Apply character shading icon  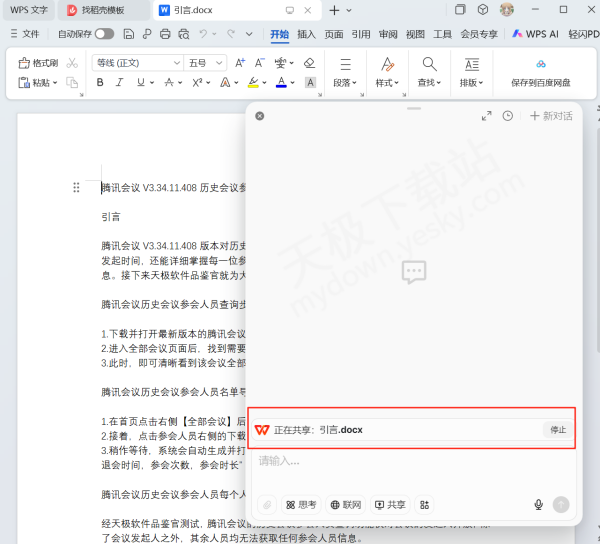pyautogui.click(x=310, y=82)
